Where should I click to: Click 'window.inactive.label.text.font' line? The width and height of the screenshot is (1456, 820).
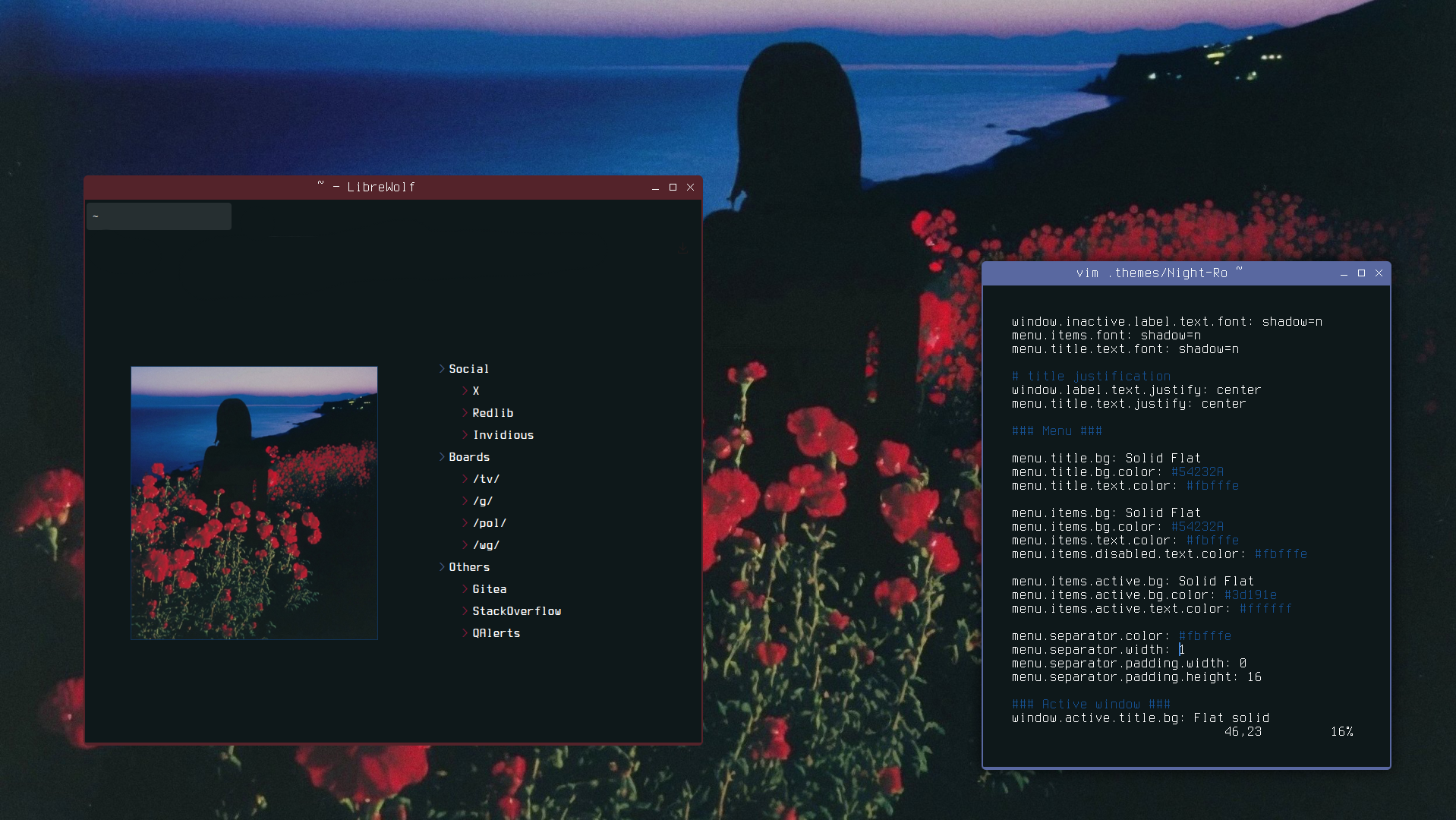(x=1167, y=322)
